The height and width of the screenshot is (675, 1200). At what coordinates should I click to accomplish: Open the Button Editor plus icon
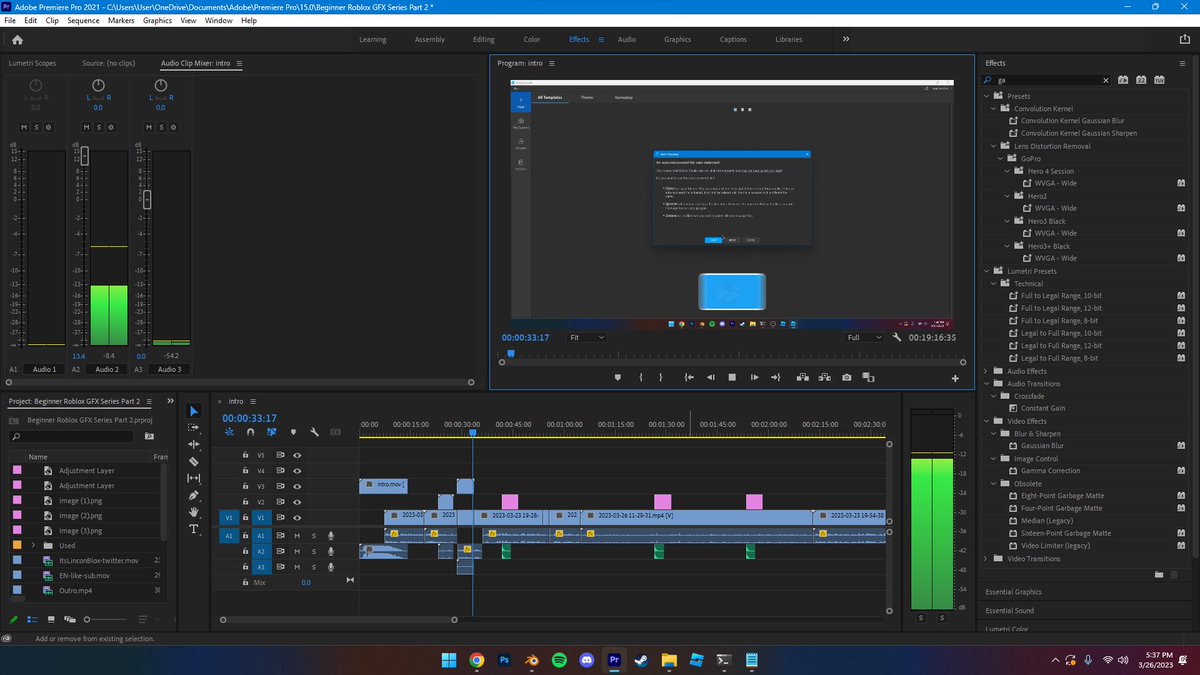(x=955, y=378)
